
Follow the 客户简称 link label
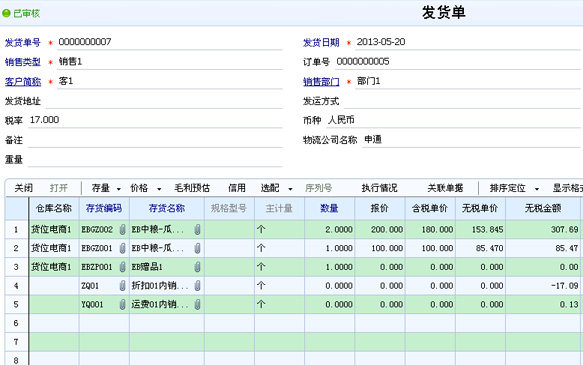23,82
